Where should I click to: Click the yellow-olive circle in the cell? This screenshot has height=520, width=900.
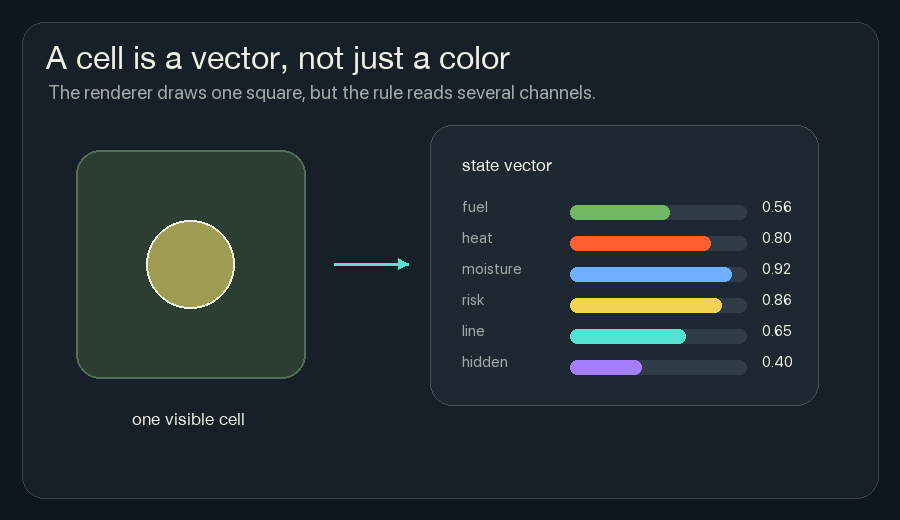(x=191, y=265)
